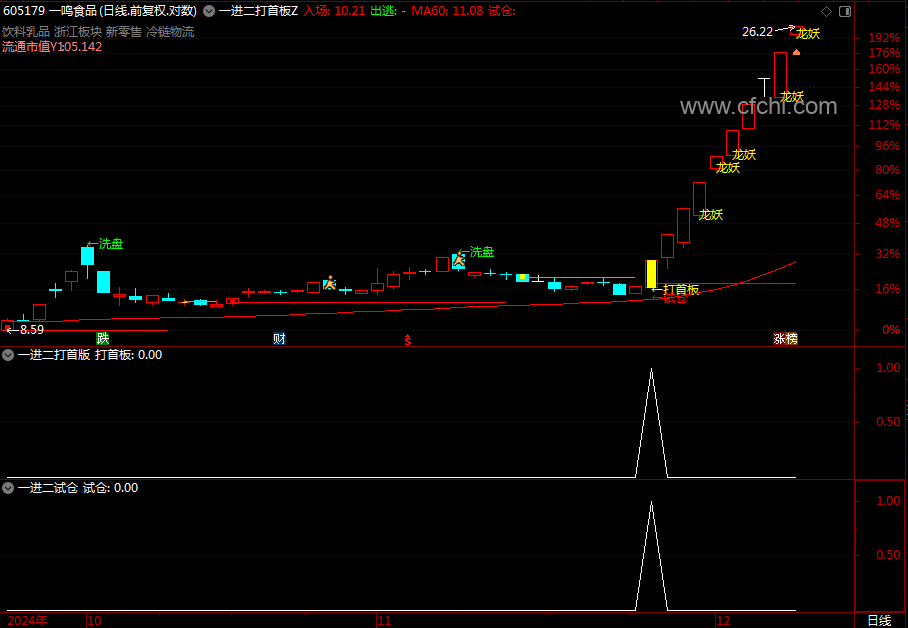Viewport: 908px width, 628px height.
Task: Click the 一进二试仓 试仓: 0.00 readout
Action: [78, 488]
